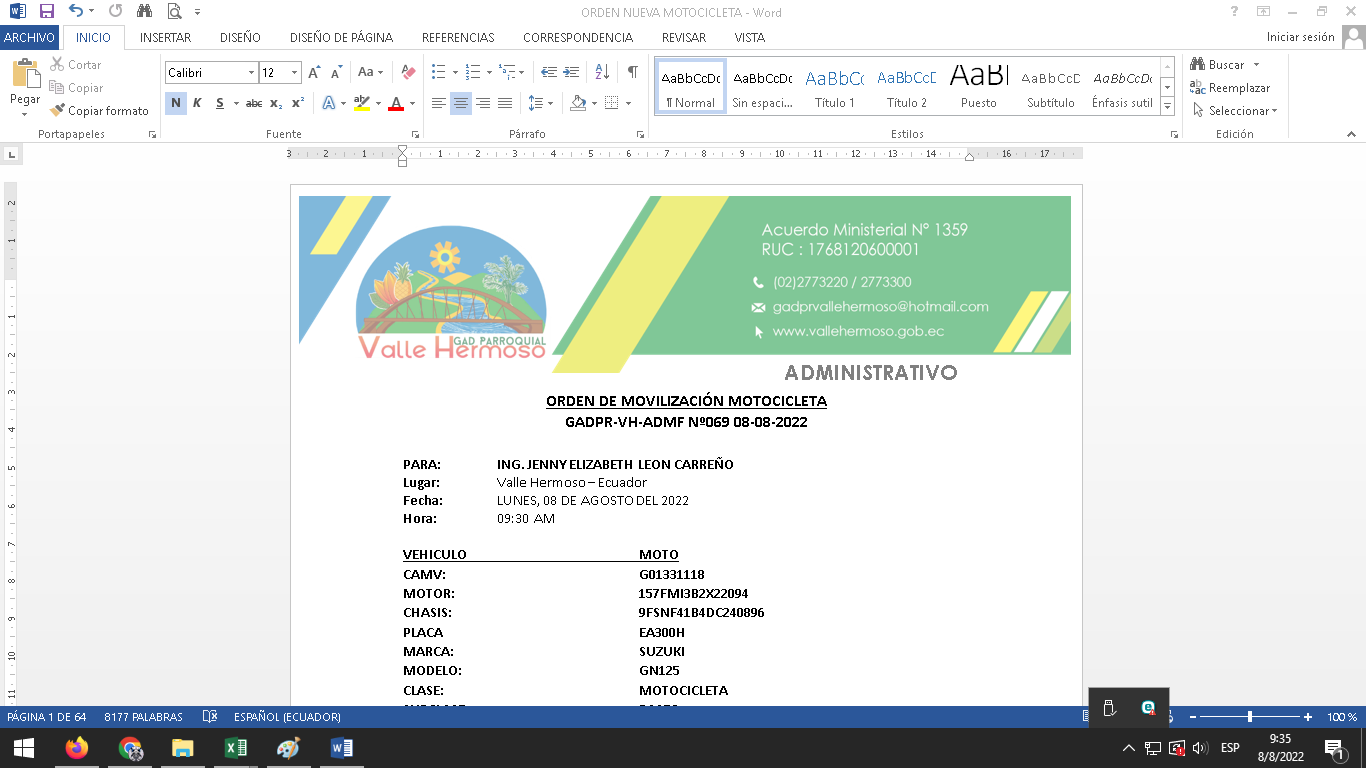Click the Reemplazar button
The image size is (1366, 768).
point(1230,88)
